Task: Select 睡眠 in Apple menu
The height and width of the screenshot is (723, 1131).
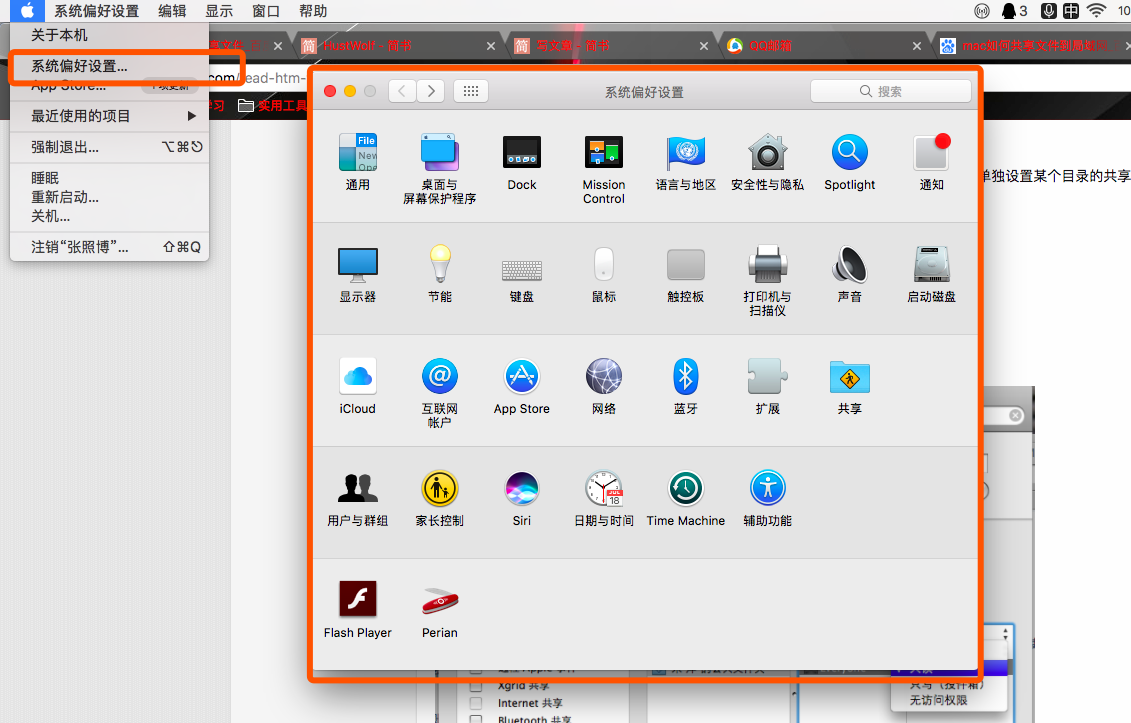Action: (110, 178)
